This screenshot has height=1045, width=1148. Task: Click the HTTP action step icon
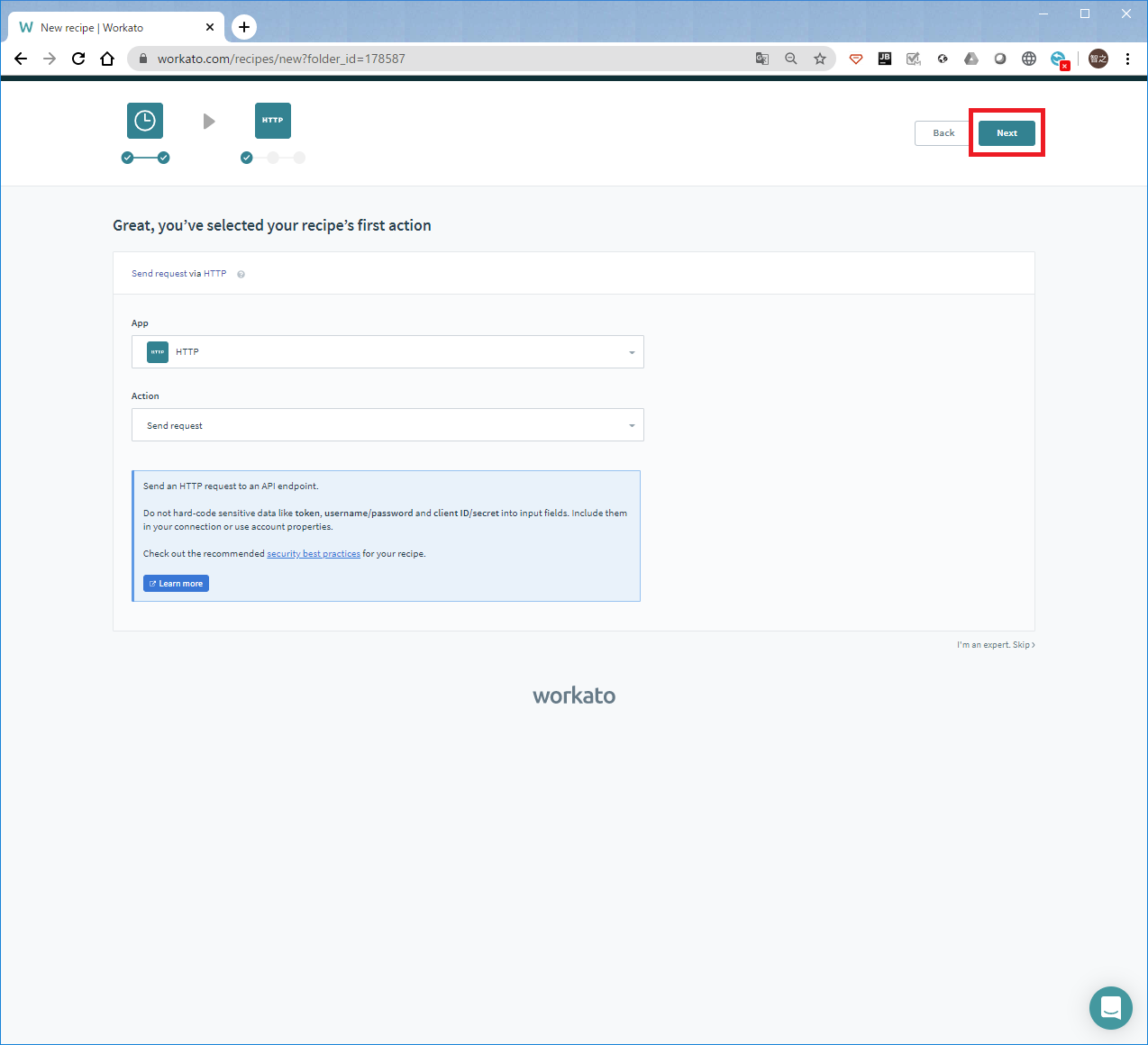pyautogui.click(x=273, y=121)
